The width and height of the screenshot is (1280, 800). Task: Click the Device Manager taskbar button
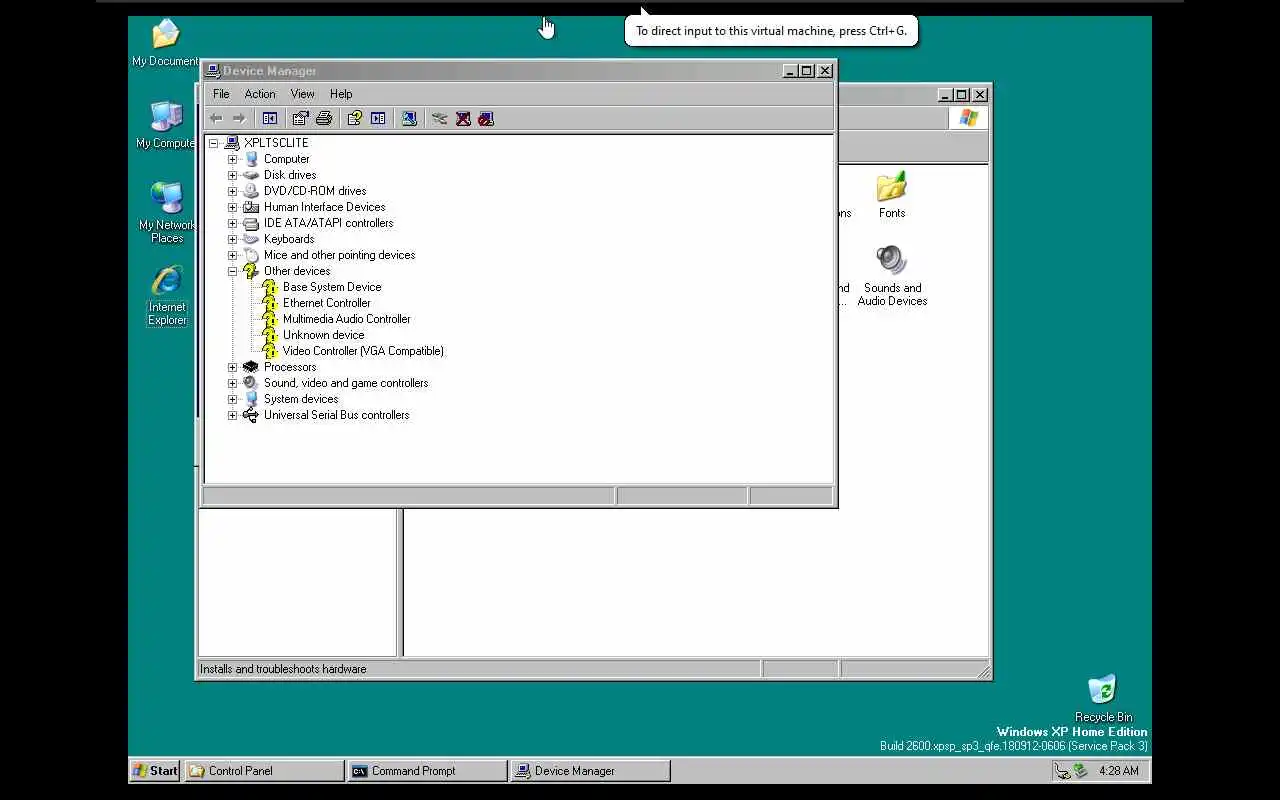590,770
